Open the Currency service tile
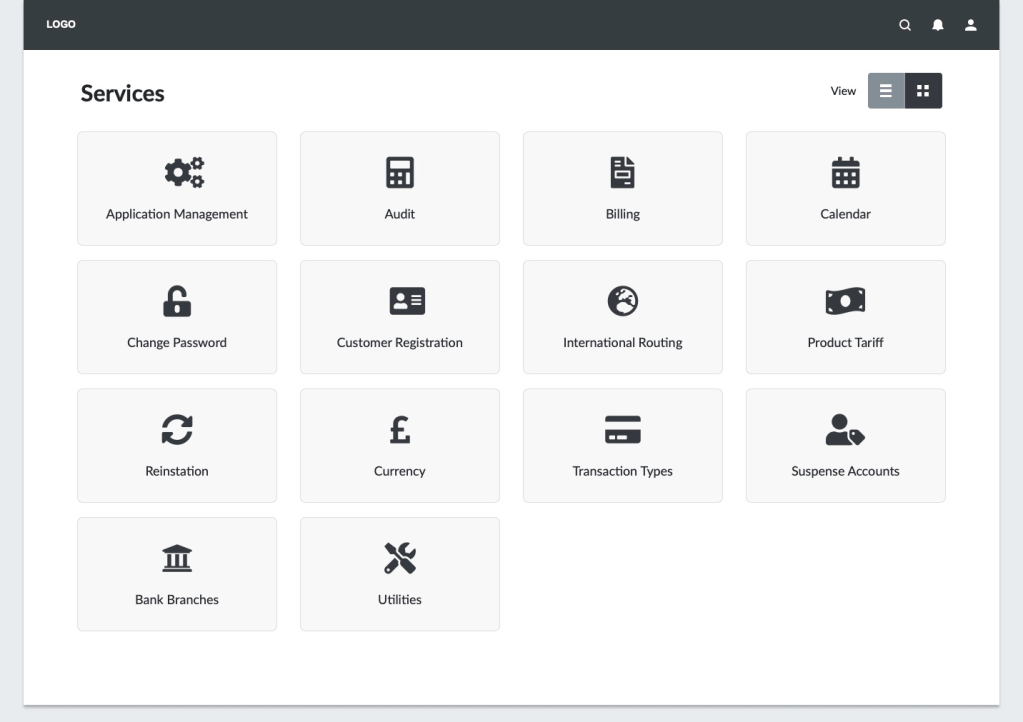 (x=400, y=445)
